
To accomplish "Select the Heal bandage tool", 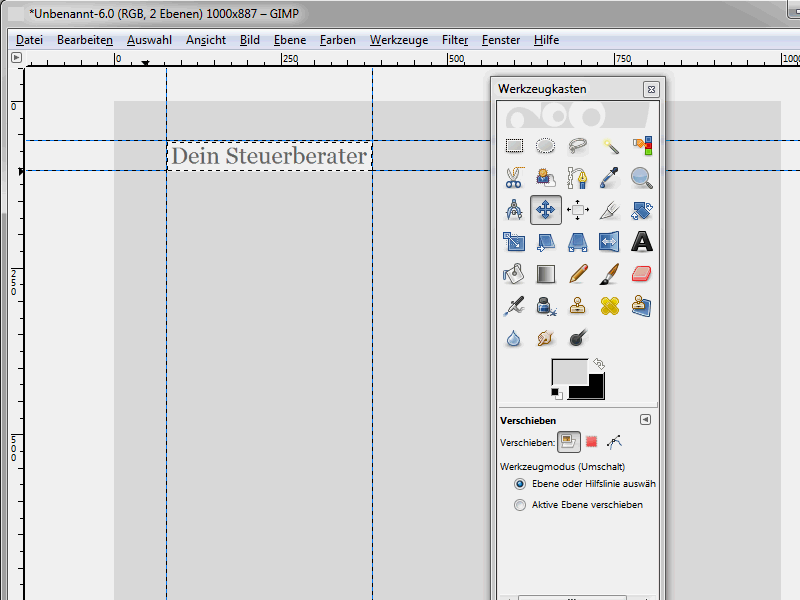I will tap(610, 306).
